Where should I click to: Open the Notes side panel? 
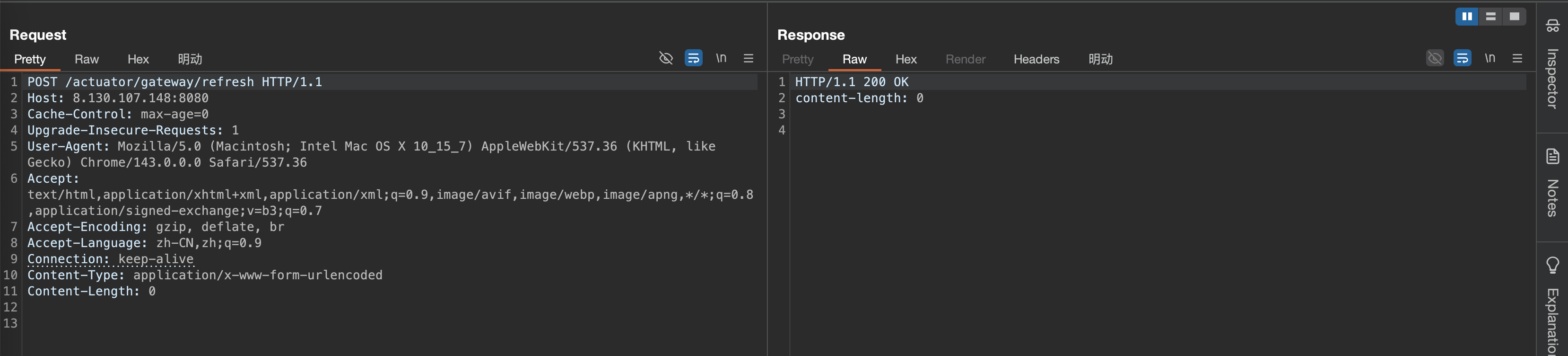tap(1552, 183)
